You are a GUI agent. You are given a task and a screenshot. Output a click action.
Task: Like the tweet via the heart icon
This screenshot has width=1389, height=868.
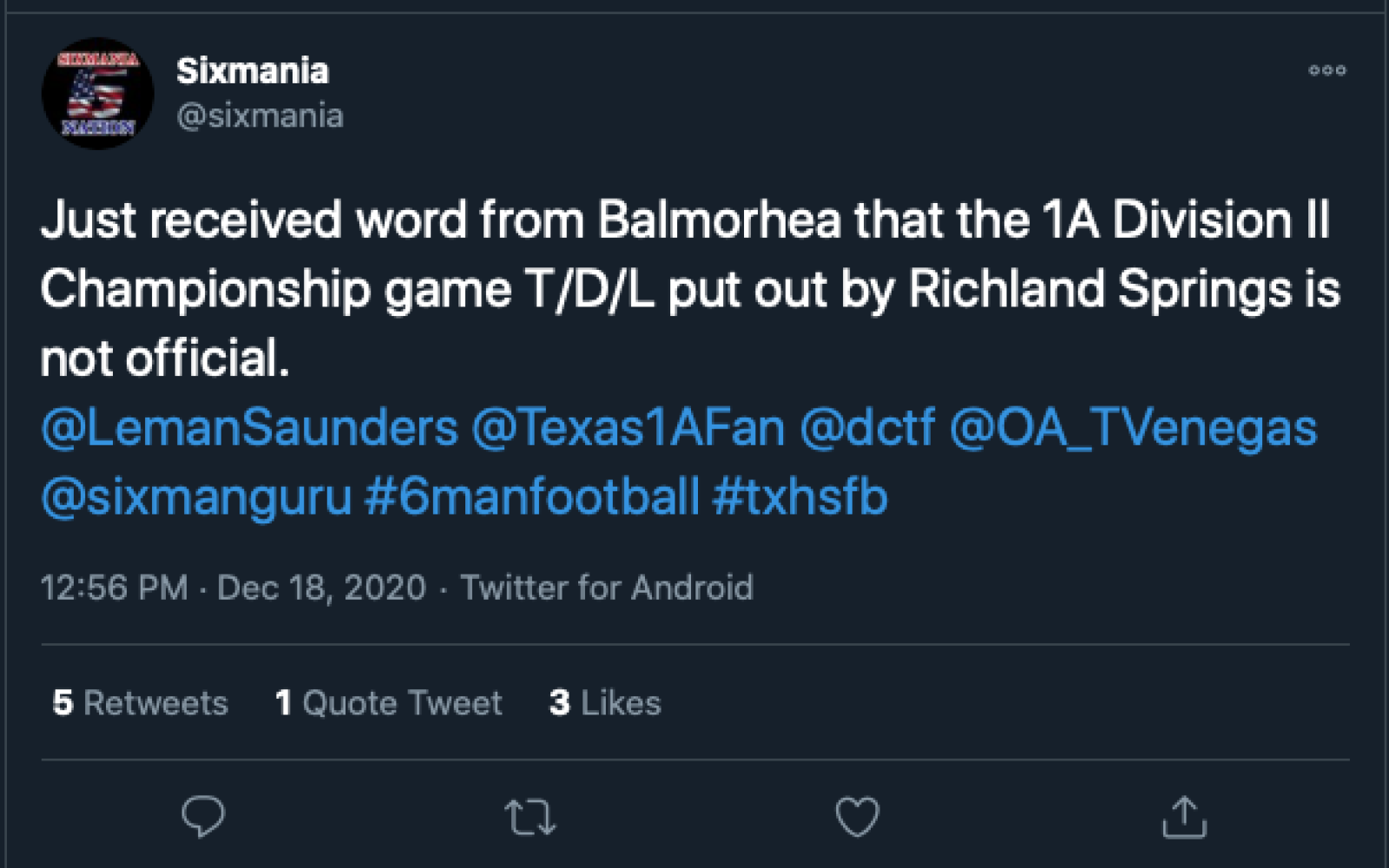click(857, 814)
